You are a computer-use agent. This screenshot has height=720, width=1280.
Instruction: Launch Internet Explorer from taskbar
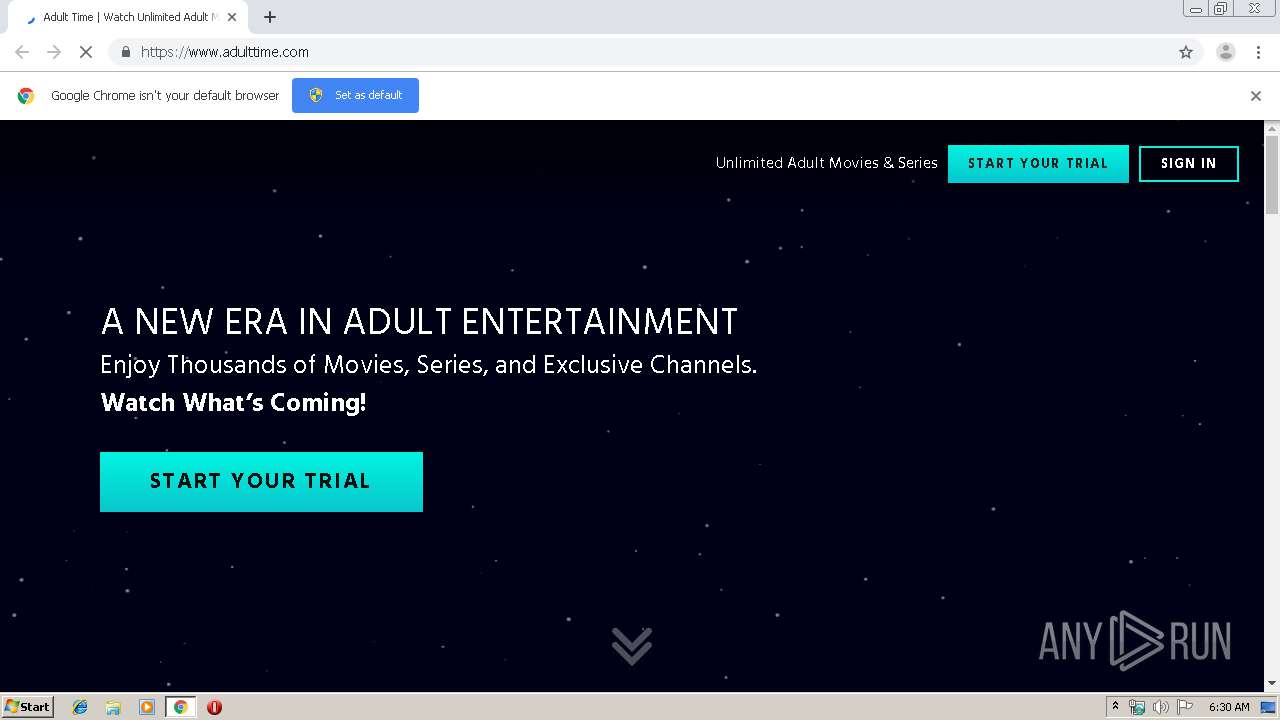[80, 707]
